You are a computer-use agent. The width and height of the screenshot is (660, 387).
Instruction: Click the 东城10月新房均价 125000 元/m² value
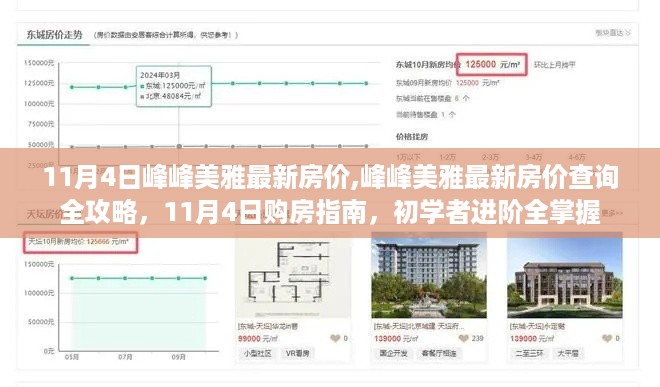point(492,64)
